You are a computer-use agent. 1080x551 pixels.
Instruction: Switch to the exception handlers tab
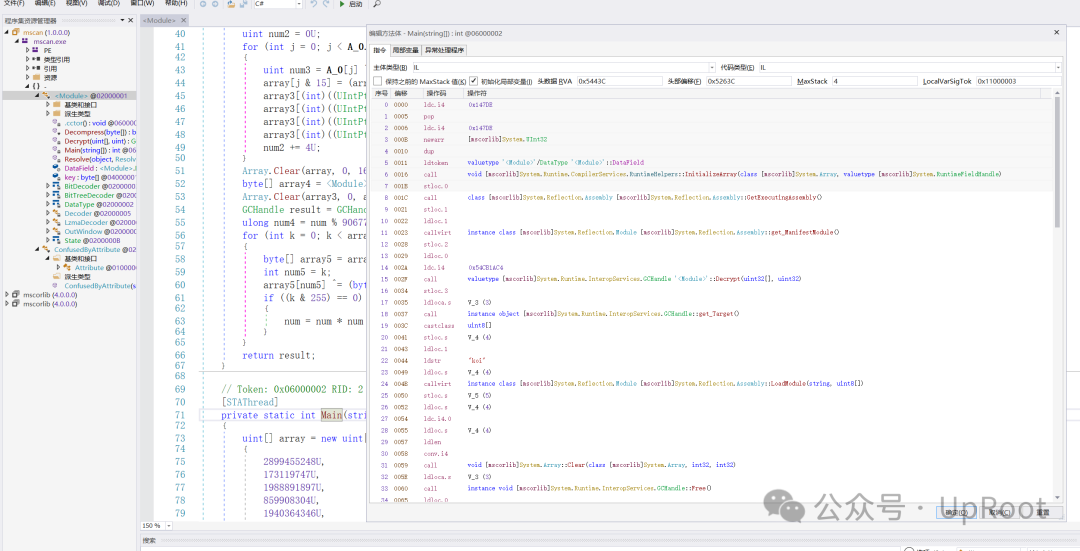click(444, 50)
